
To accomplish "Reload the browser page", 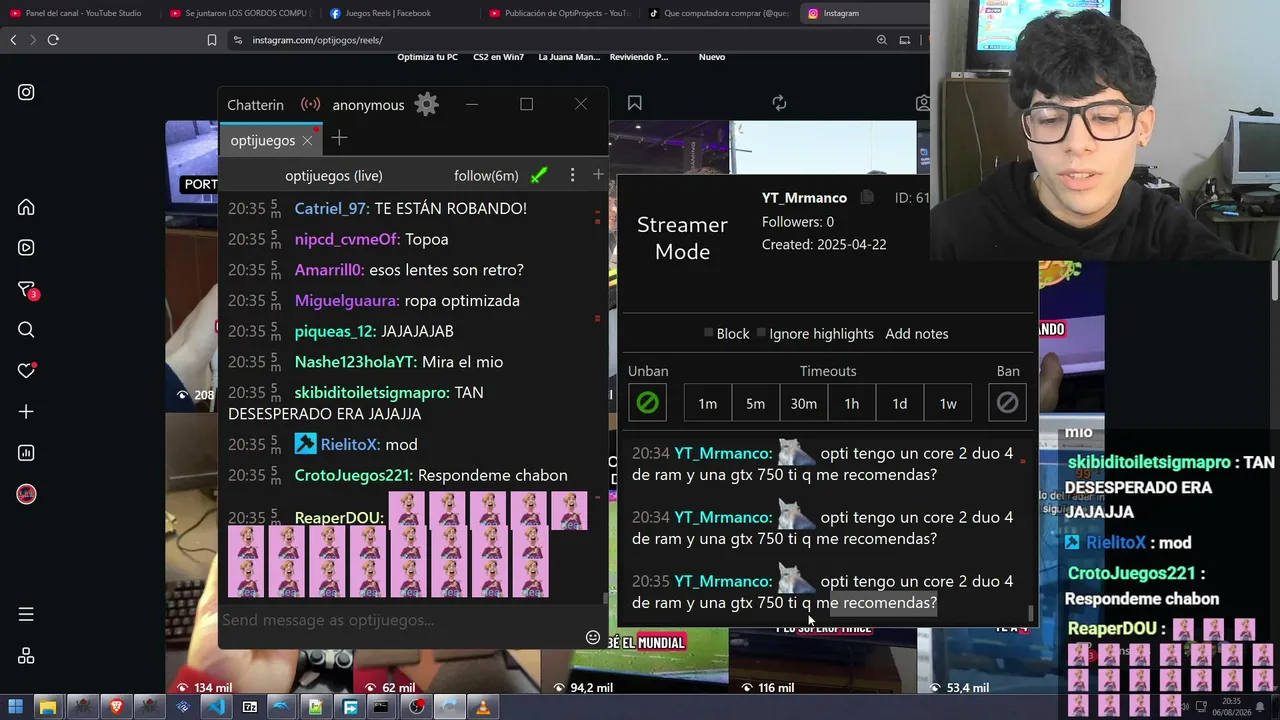I will 53,40.
